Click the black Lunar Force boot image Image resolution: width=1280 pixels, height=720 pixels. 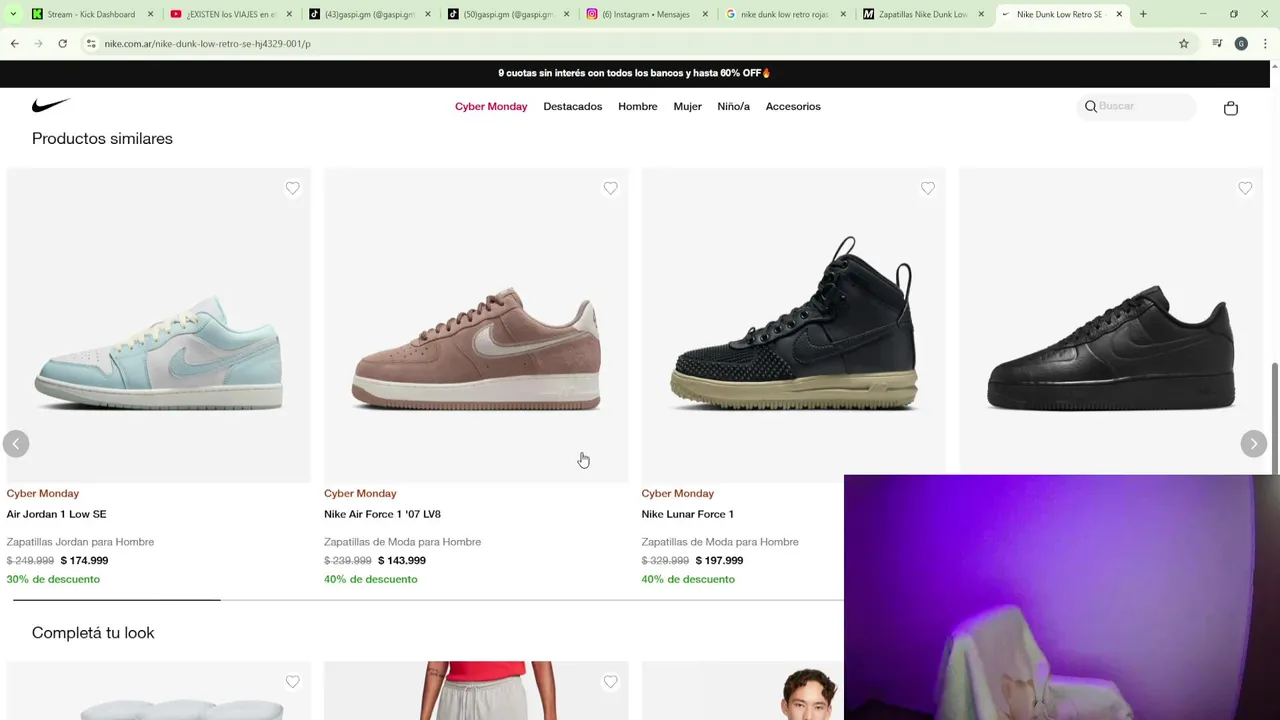tap(793, 324)
